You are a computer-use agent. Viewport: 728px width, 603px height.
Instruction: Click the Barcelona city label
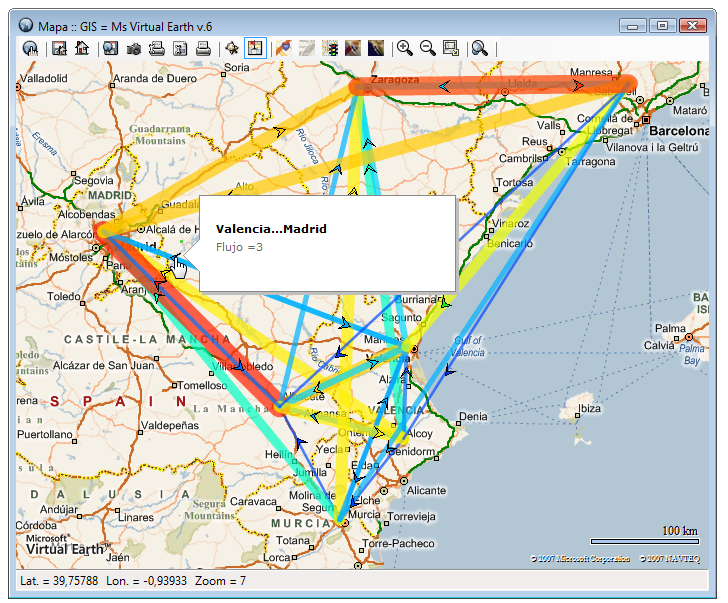[679, 131]
